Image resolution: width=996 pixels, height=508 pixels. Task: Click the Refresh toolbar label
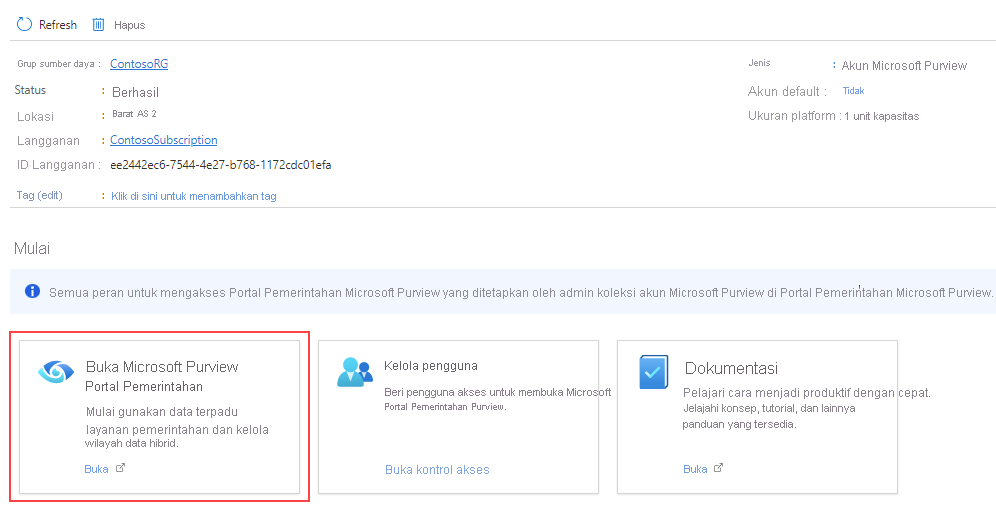(x=58, y=25)
